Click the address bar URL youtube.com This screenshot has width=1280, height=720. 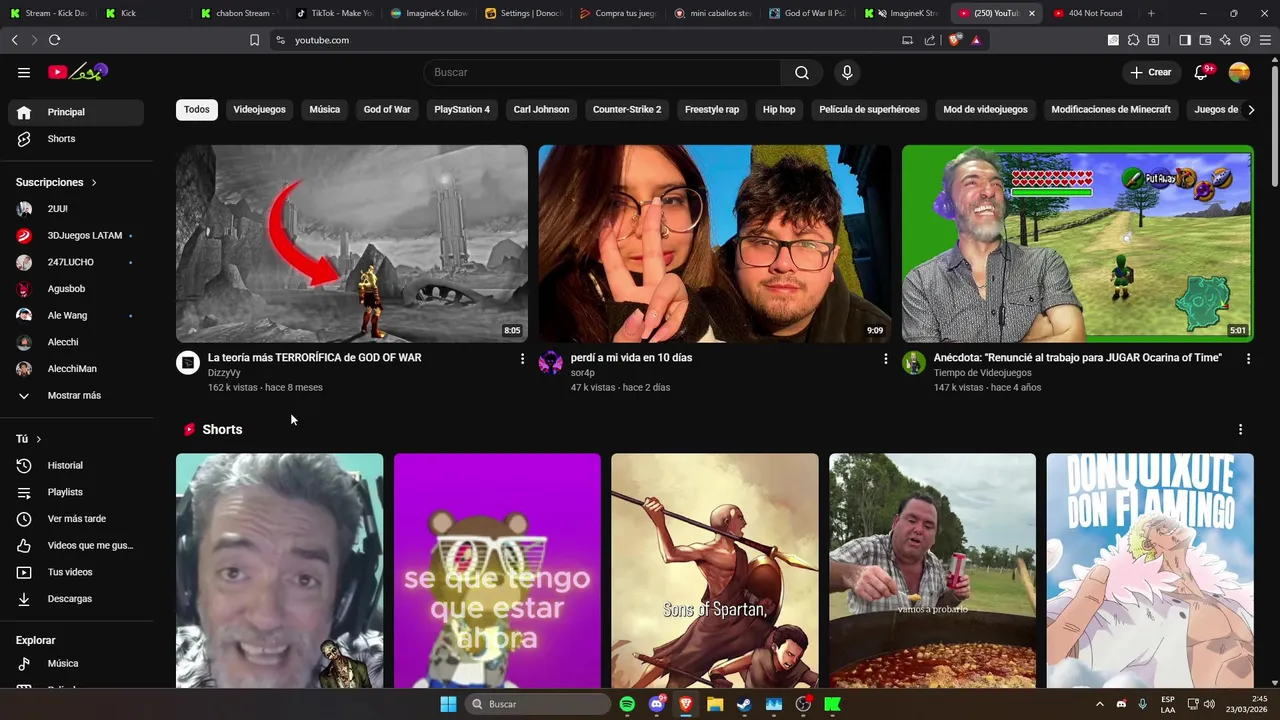pyautogui.click(x=322, y=40)
